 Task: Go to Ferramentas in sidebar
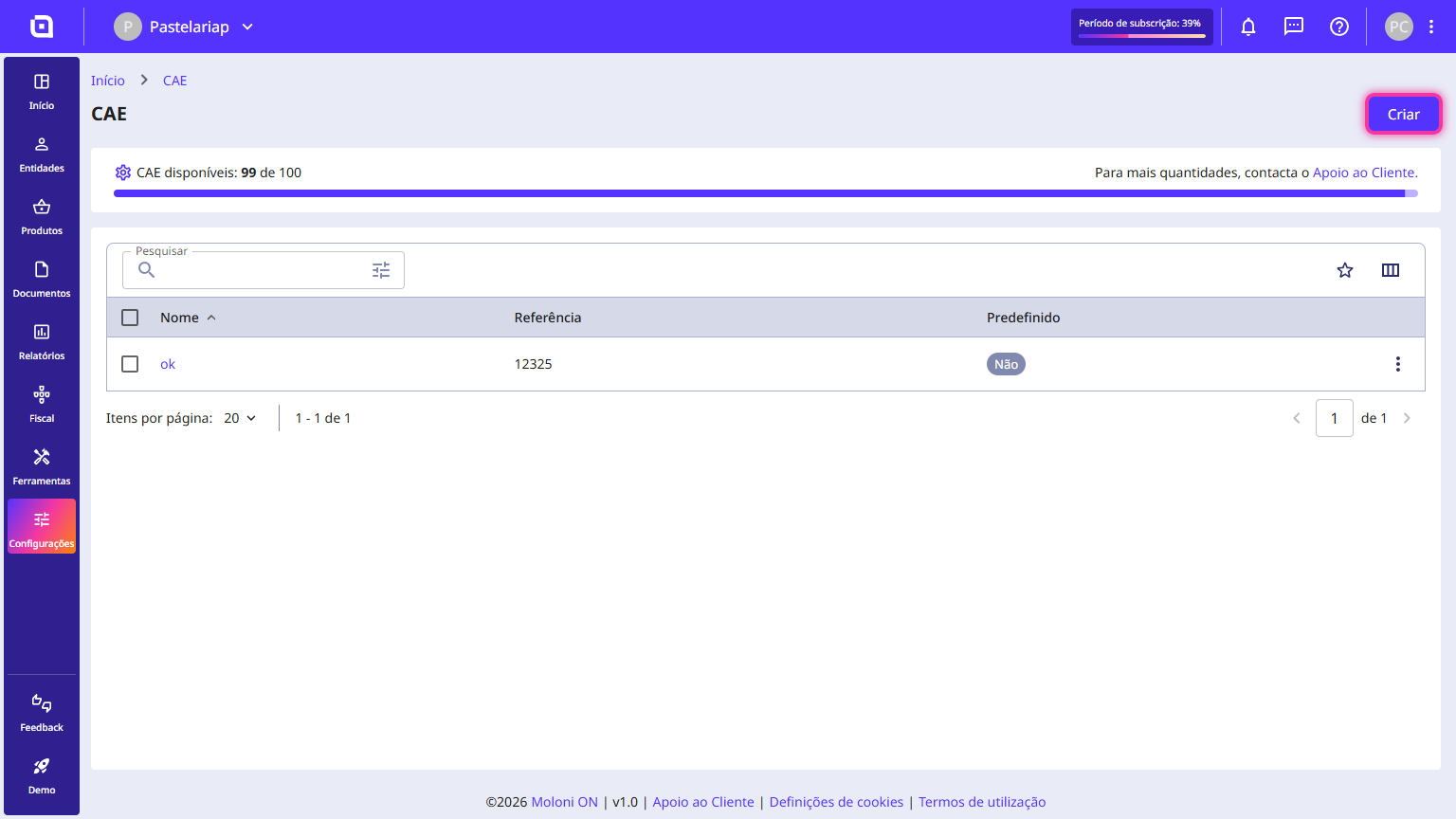[42, 466]
